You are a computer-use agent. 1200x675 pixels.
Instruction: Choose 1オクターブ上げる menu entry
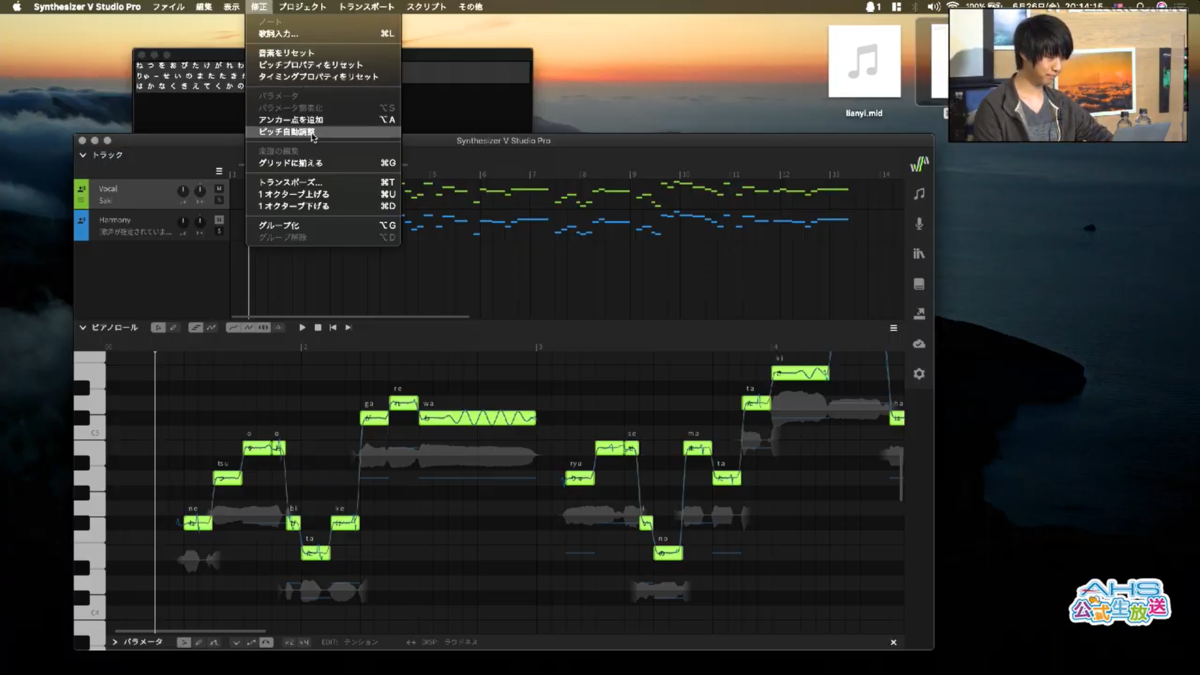(323, 194)
